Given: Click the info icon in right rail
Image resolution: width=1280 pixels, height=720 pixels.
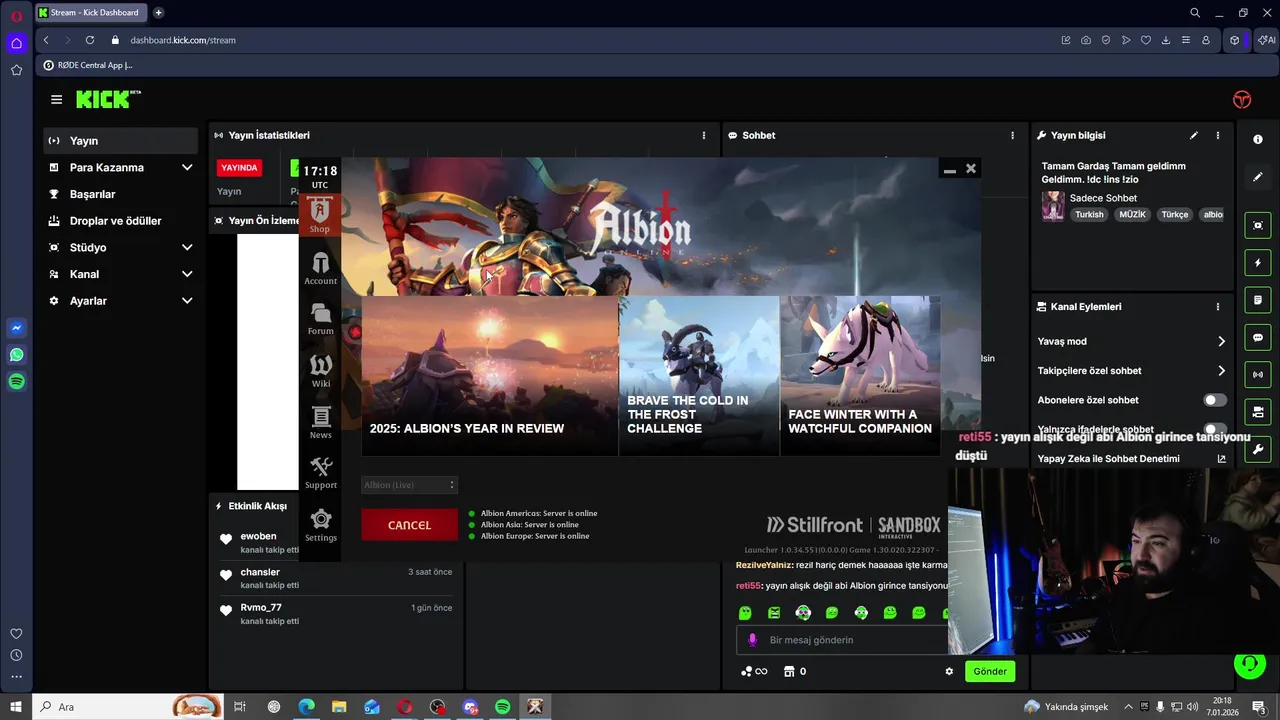Looking at the screenshot, I should pos(1258,140).
